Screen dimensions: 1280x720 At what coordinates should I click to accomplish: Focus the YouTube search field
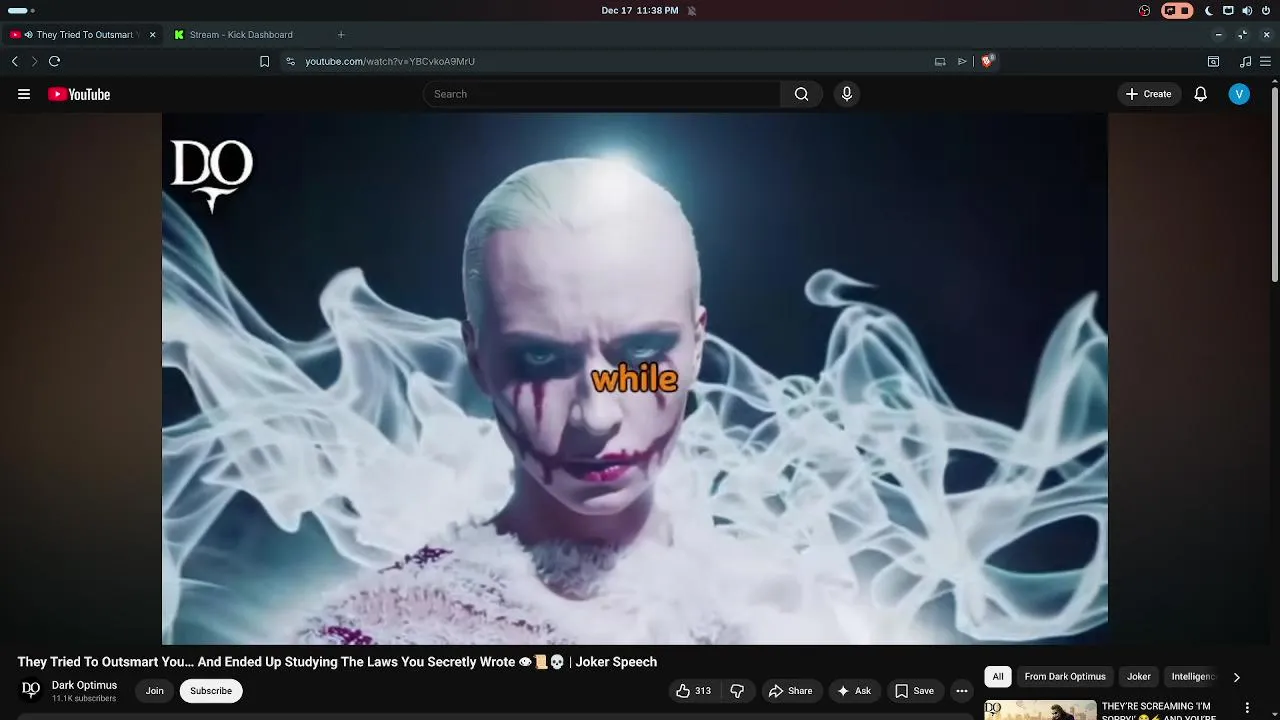[602, 94]
